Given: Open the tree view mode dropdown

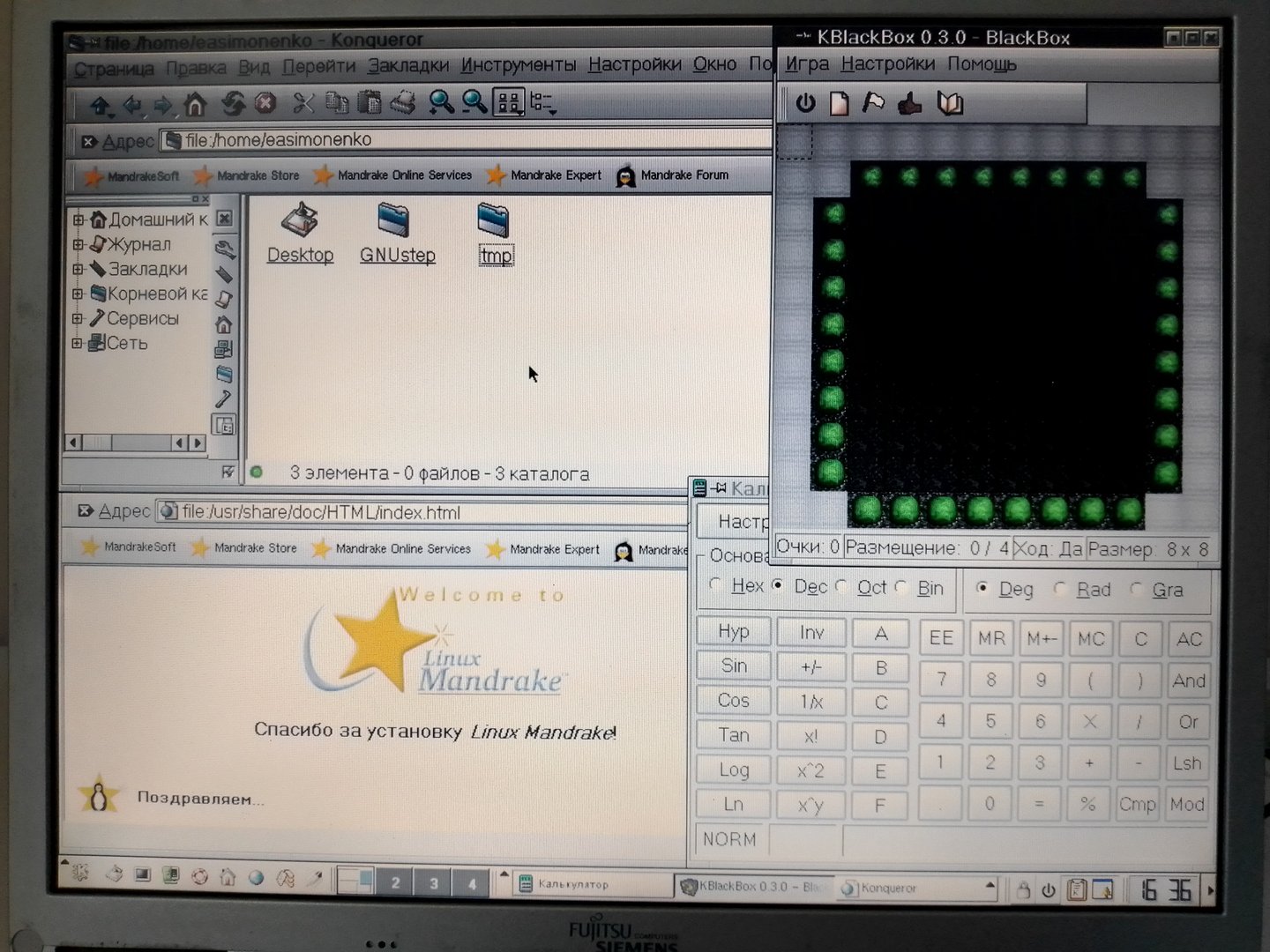Looking at the screenshot, I should pos(542,104).
